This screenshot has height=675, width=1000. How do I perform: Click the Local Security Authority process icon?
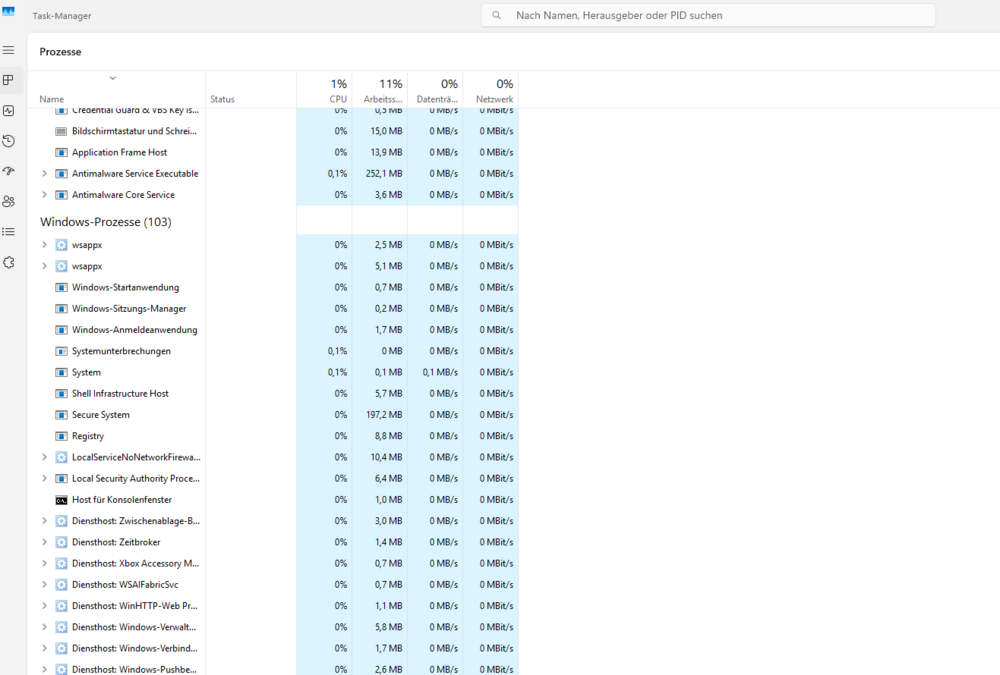[x=61, y=478]
